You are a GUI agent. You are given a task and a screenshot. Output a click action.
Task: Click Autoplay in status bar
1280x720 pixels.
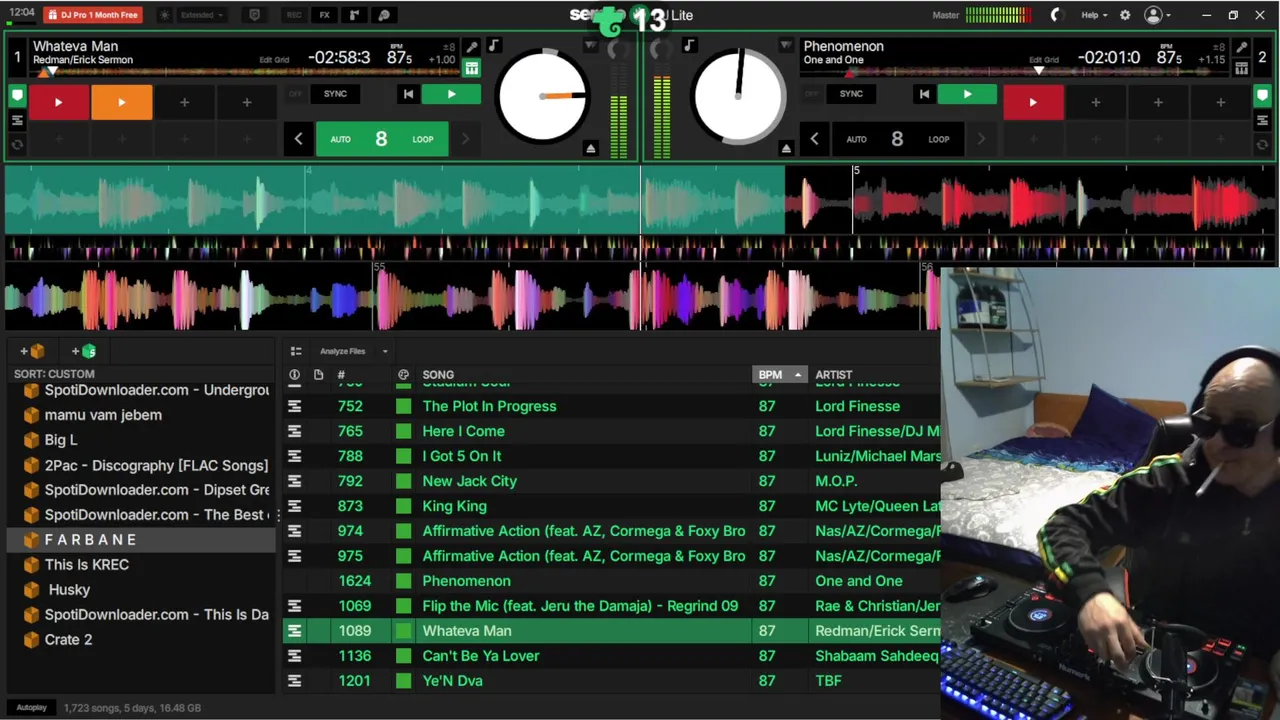(x=31, y=708)
